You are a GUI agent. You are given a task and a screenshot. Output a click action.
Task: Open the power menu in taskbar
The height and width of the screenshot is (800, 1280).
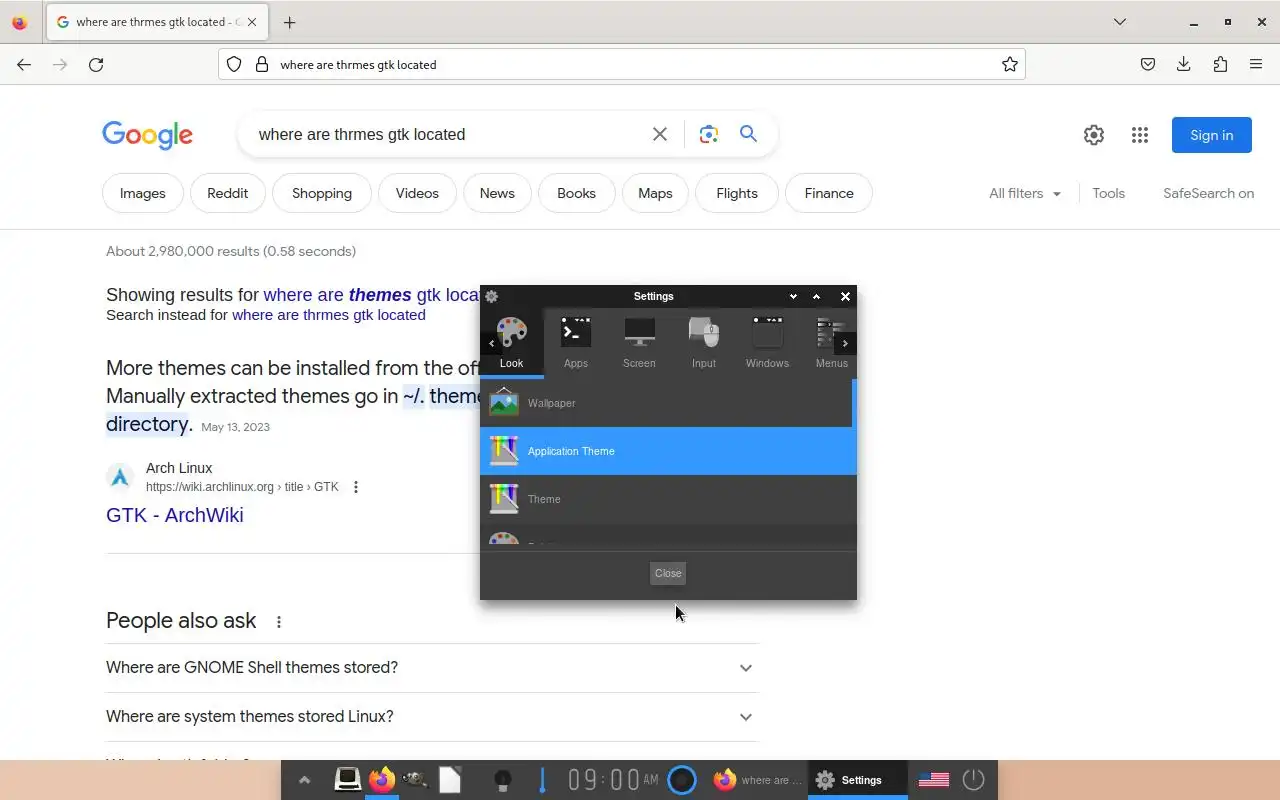973,780
